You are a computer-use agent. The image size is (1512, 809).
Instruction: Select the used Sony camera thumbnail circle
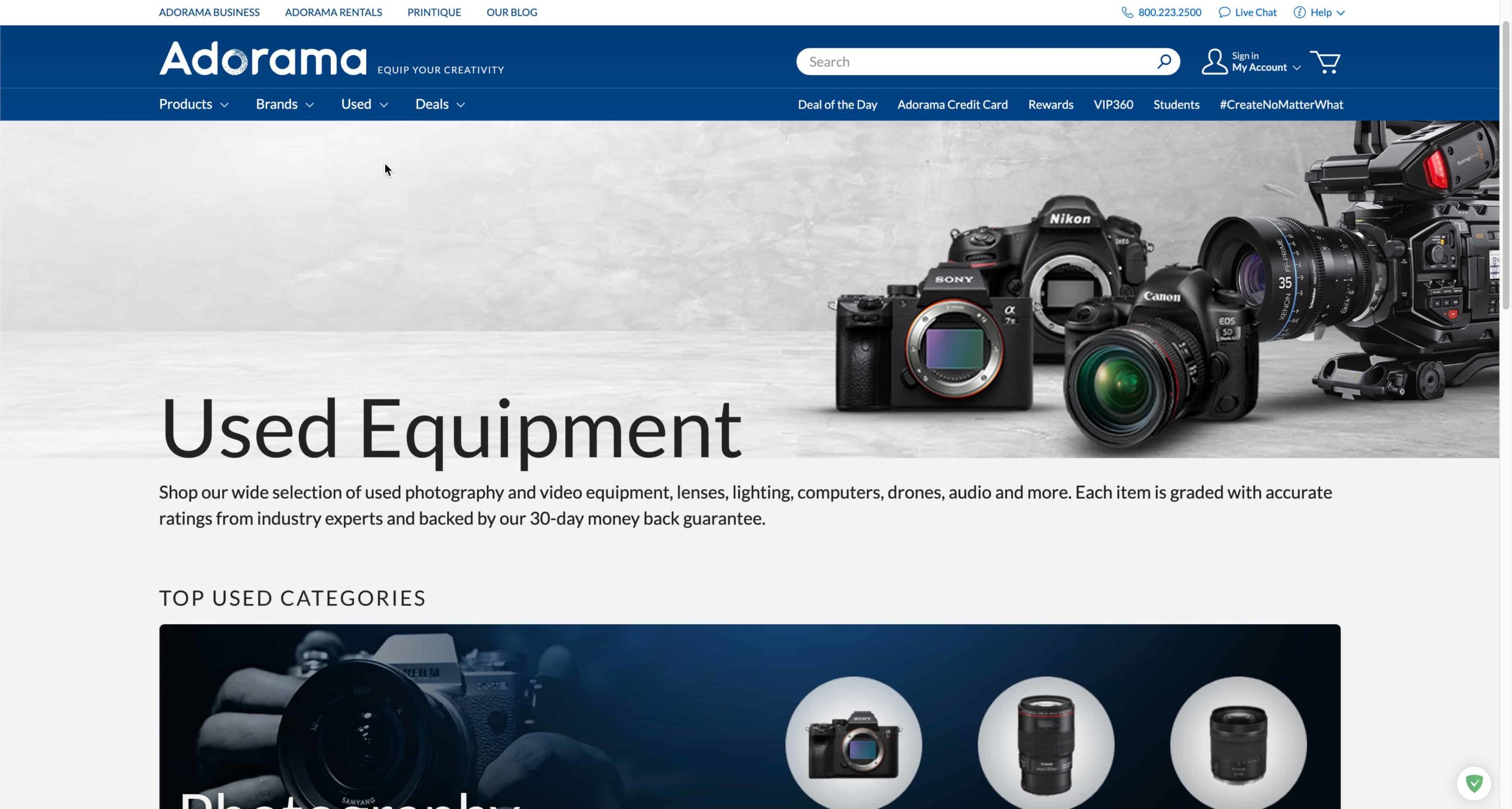coord(853,744)
